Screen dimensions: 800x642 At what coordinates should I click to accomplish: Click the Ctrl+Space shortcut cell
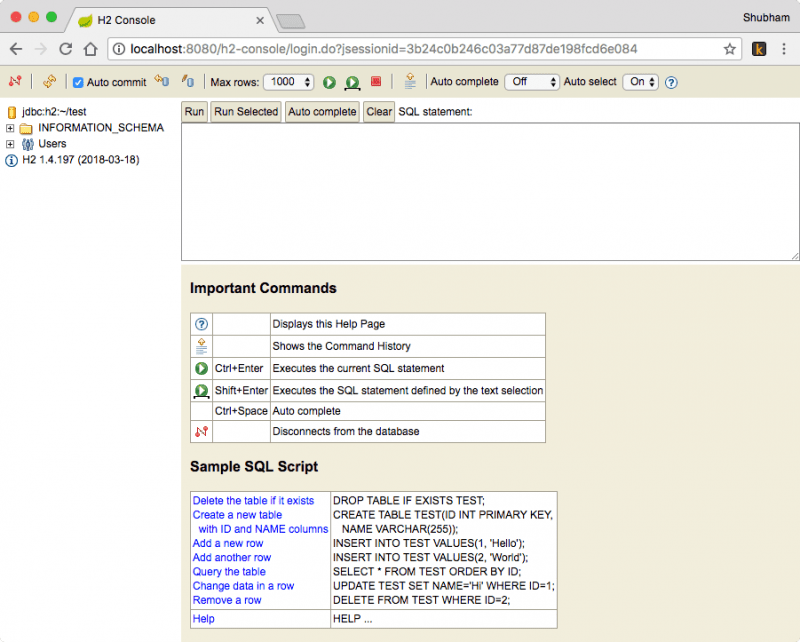[241, 411]
